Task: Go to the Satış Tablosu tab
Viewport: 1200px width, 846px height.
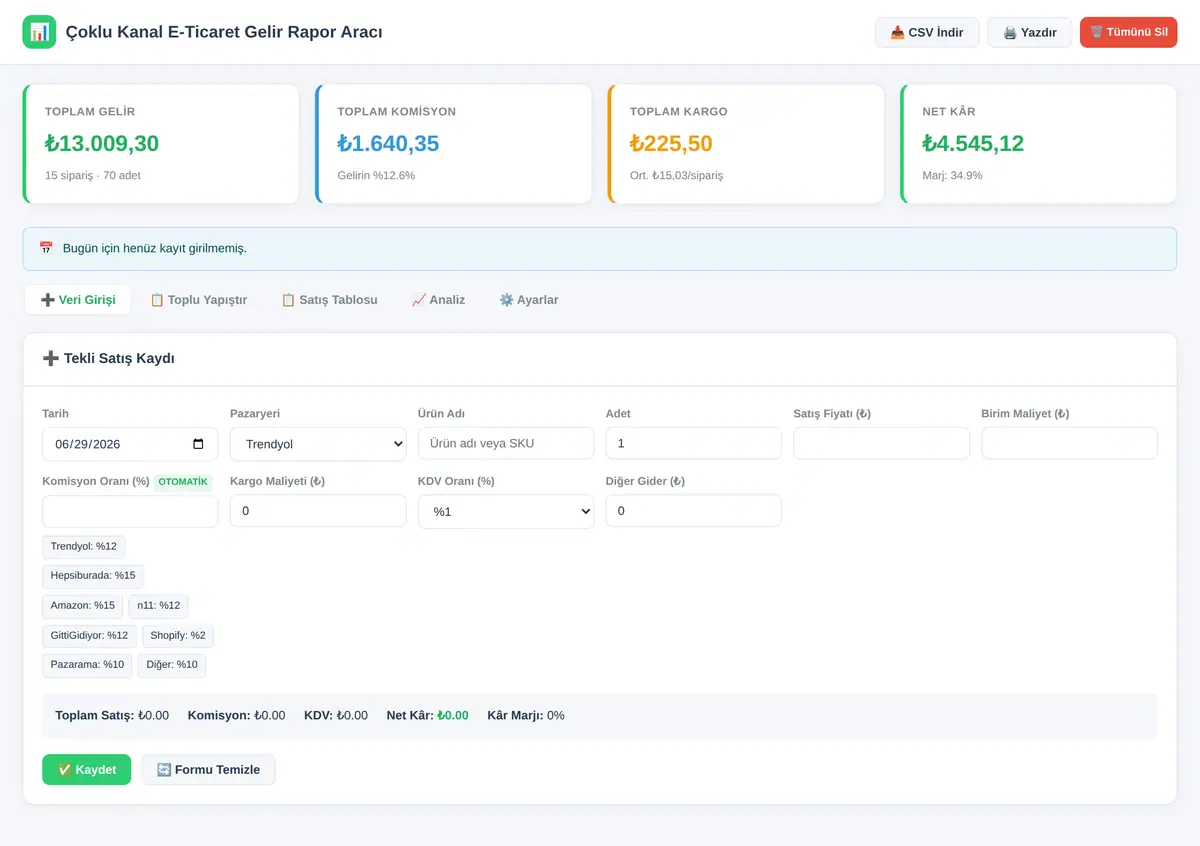Action: click(329, 300)
